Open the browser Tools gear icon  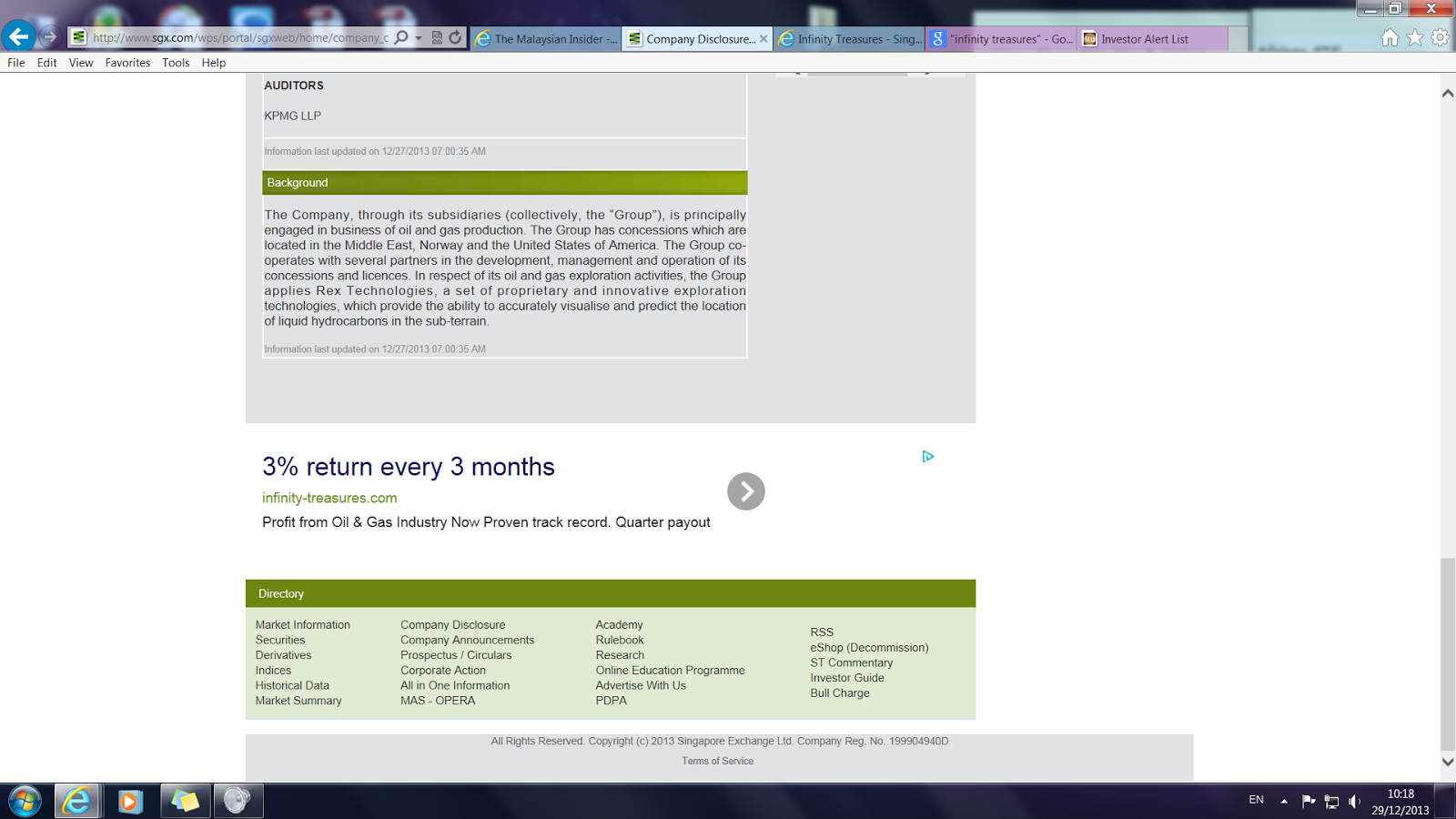(x=1440, y=37)
